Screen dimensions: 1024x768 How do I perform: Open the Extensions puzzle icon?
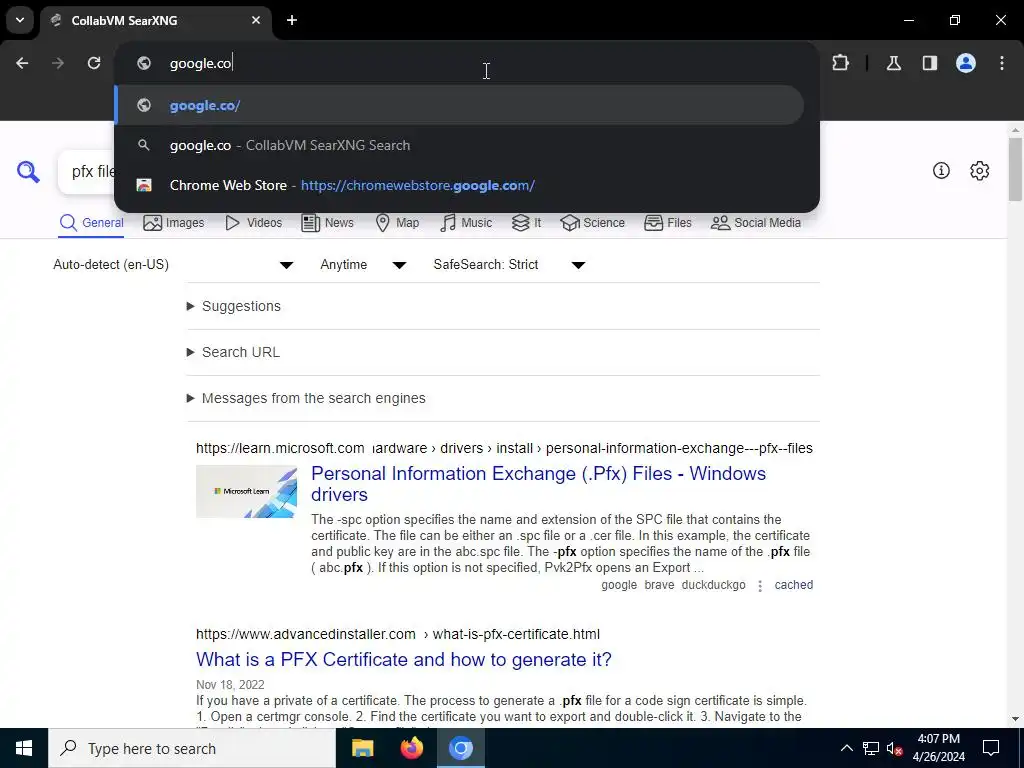[x=840, y=63]
